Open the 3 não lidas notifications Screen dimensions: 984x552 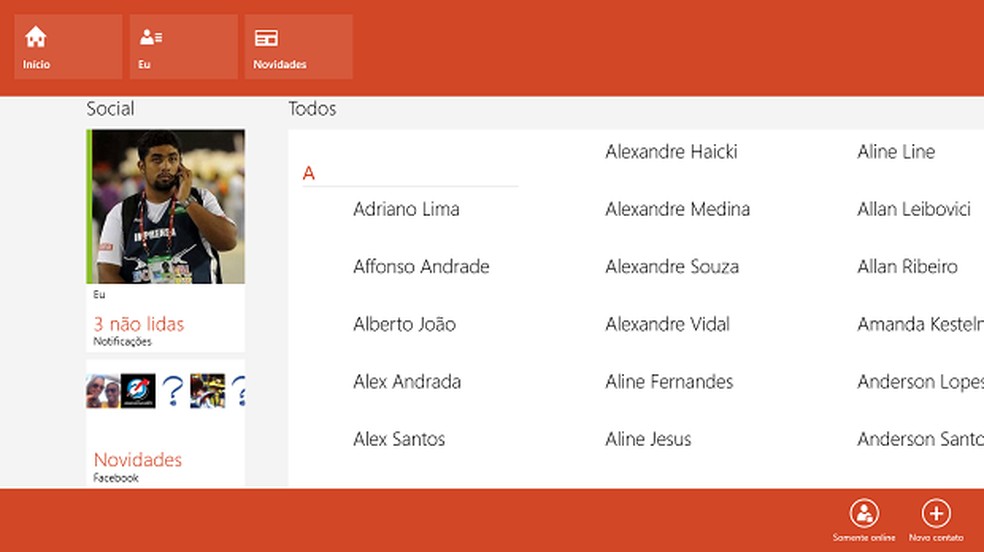(x=139, y=324)
